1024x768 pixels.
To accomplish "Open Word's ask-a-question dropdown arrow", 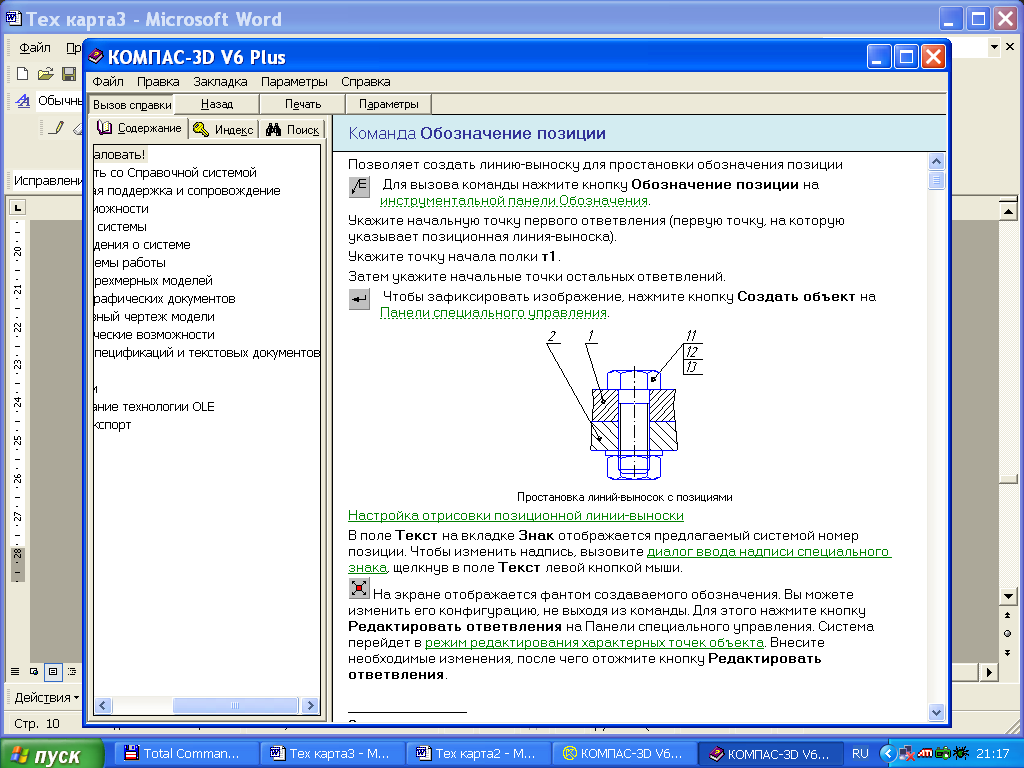I will (x=994, y=47).
